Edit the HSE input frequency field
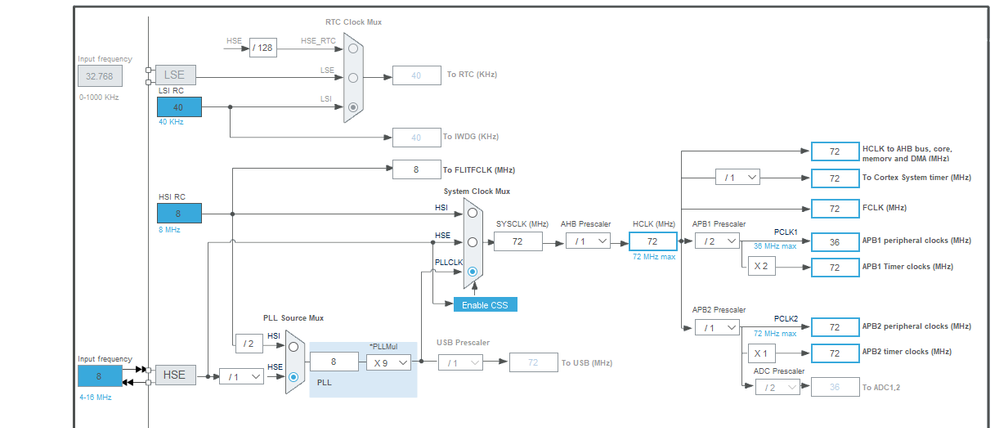 (99, 376)
